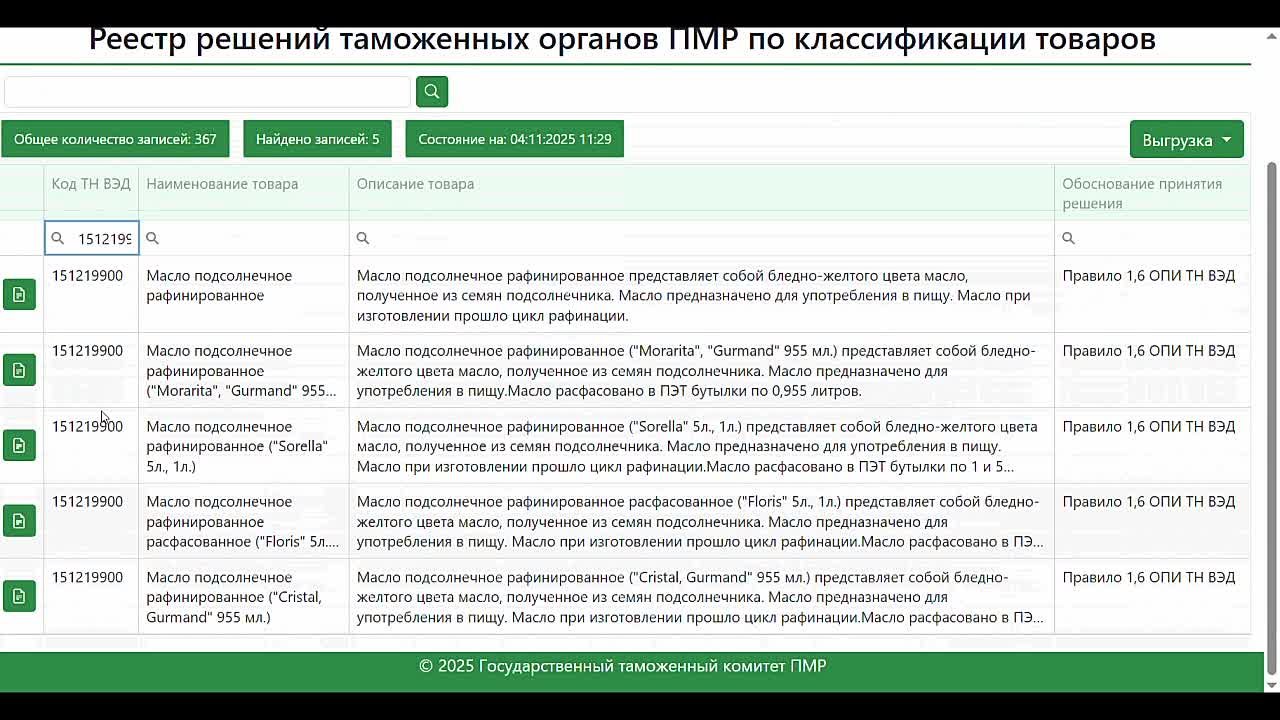Open document icon for the "Morarita, Gurmand" row

click(x=19, y=369)
